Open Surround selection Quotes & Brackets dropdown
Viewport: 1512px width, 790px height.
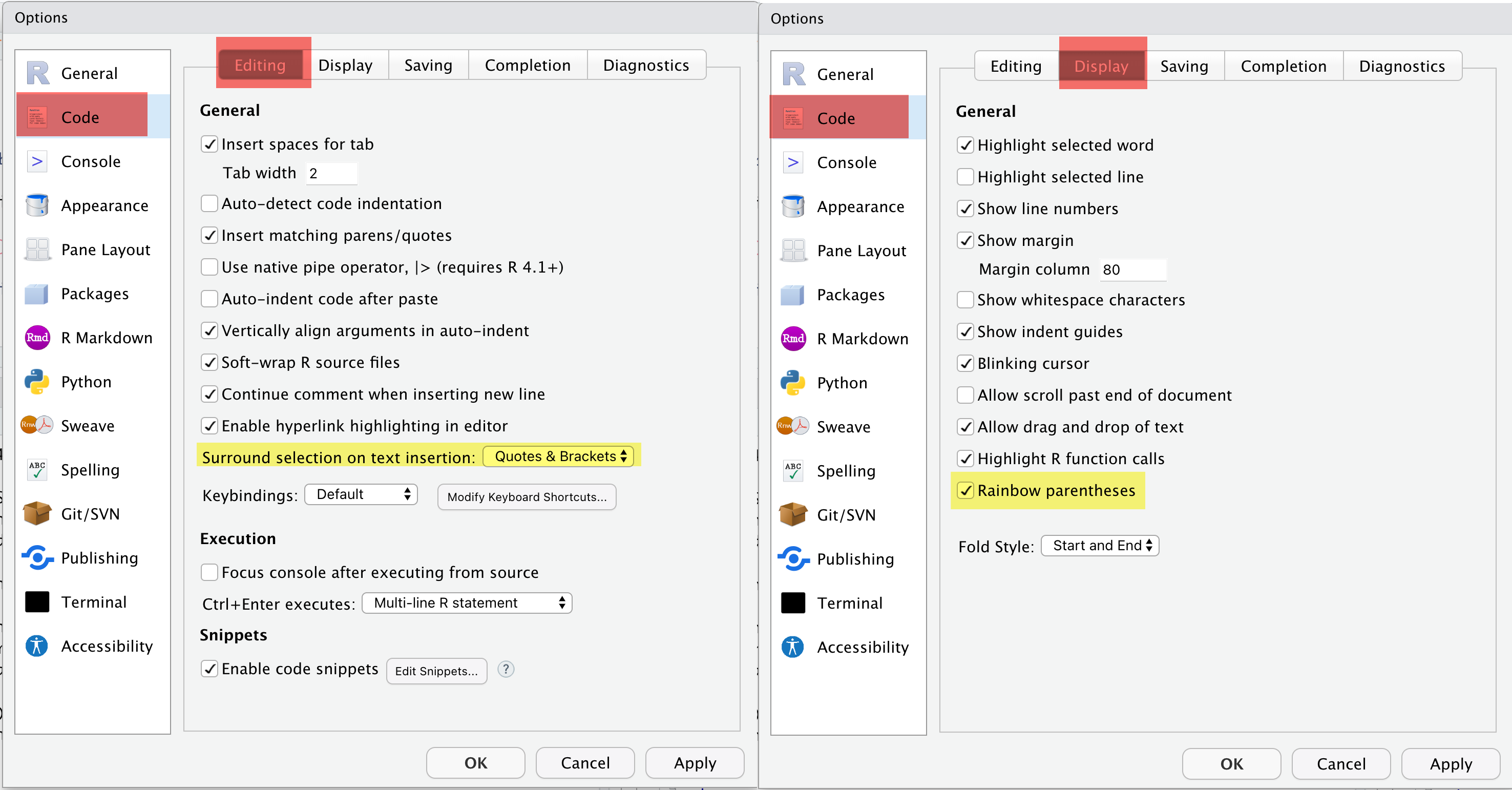click(559, 456)
